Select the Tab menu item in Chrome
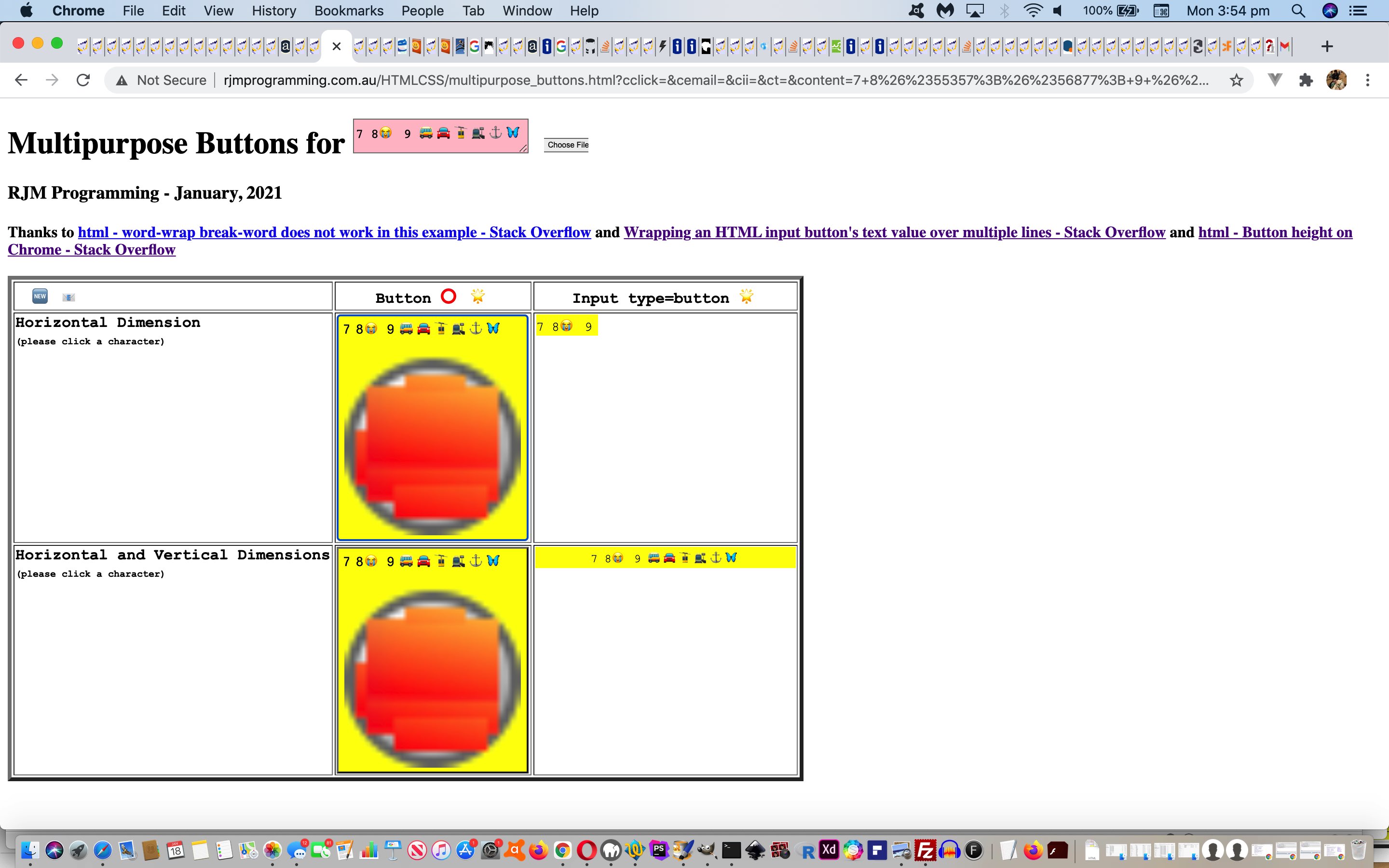Image resolution: width=1389 pixels, height=868 pixels. [x=474, y=11]
